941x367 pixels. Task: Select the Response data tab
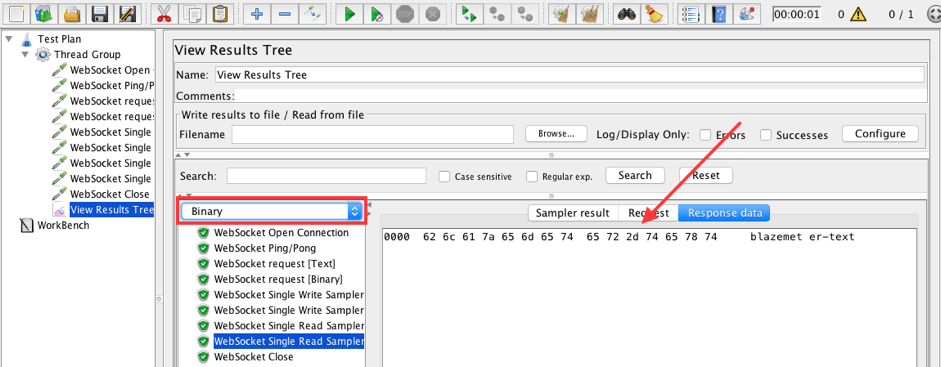tap(725, 213)
